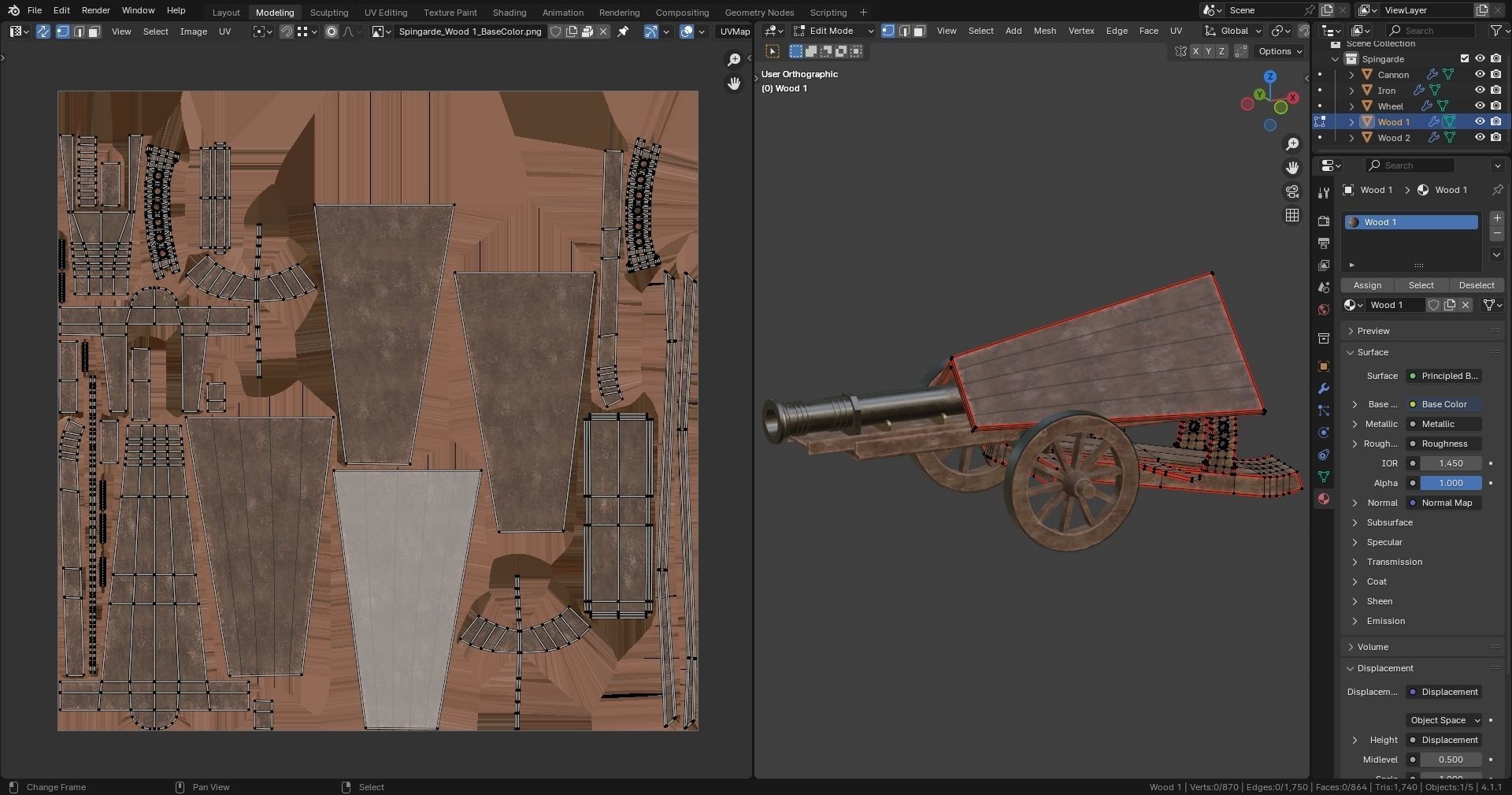This screenshot has width=1512, height=795.
Task: Uncheck the Spingarde collection exclude checkbox
Action: (x=1465, y=59)
